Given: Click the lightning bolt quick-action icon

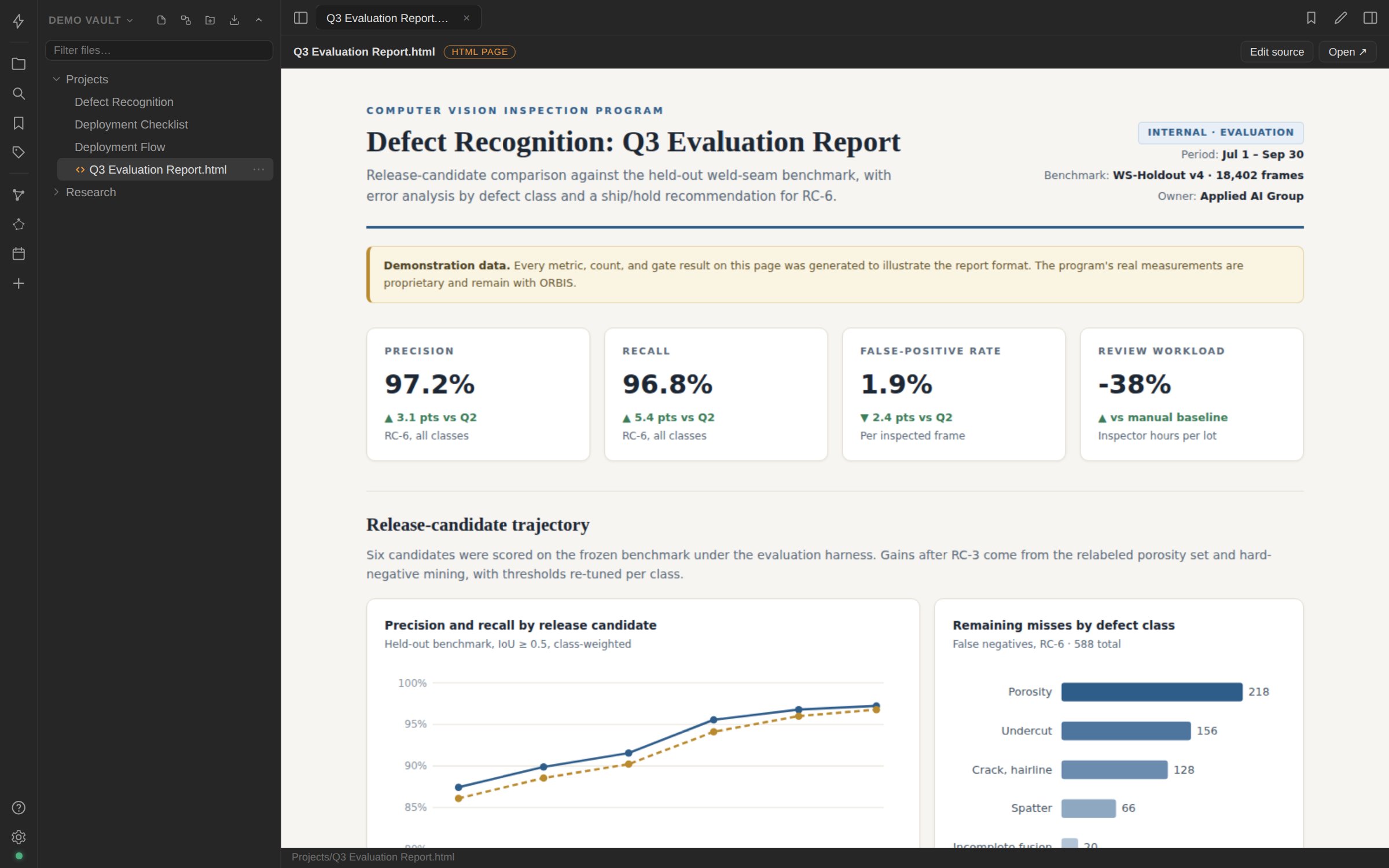Looking at the screenshot, I should (19, 21).
